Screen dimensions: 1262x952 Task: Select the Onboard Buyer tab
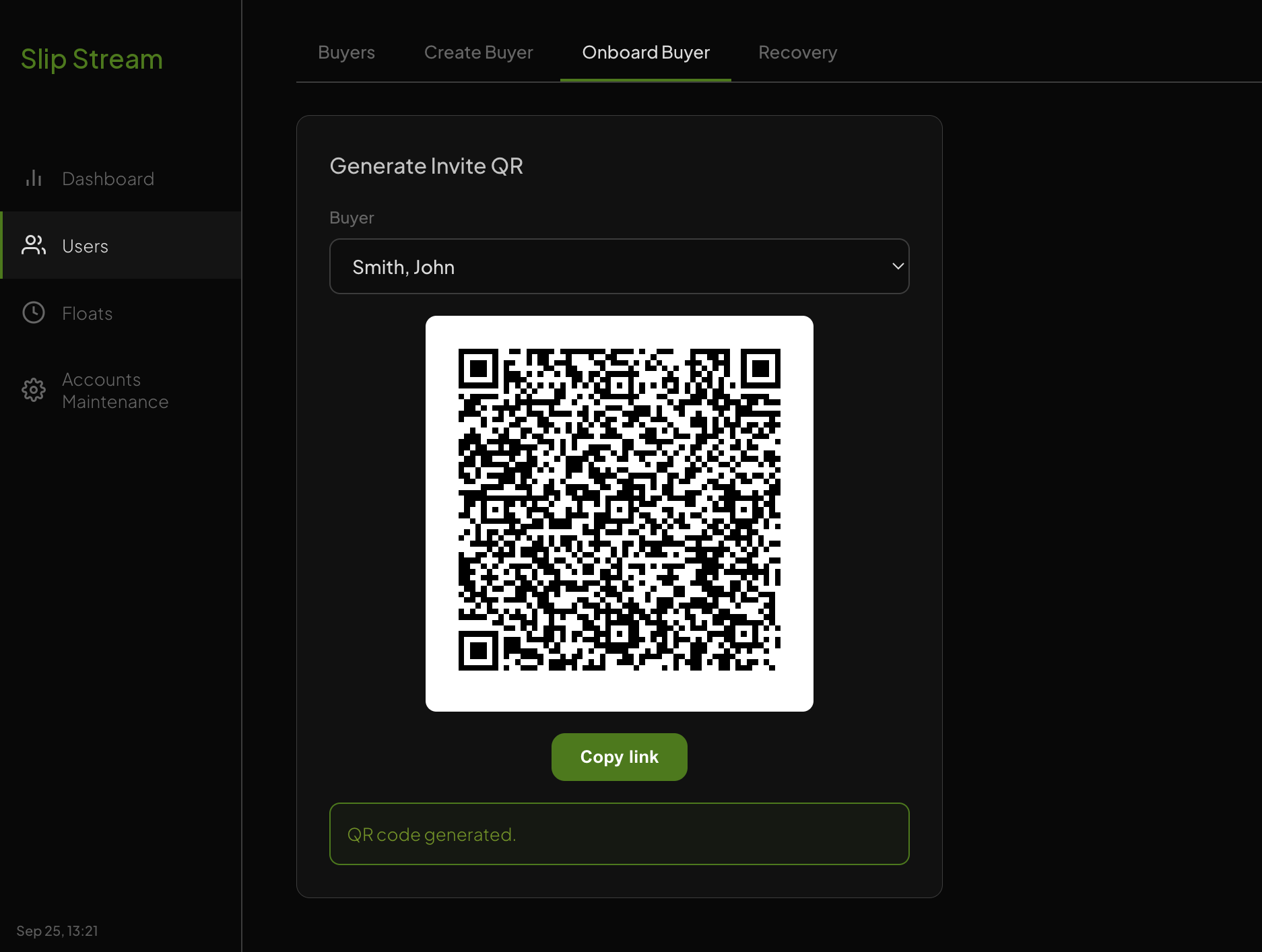pyautogui.click(x=646, y=53)
